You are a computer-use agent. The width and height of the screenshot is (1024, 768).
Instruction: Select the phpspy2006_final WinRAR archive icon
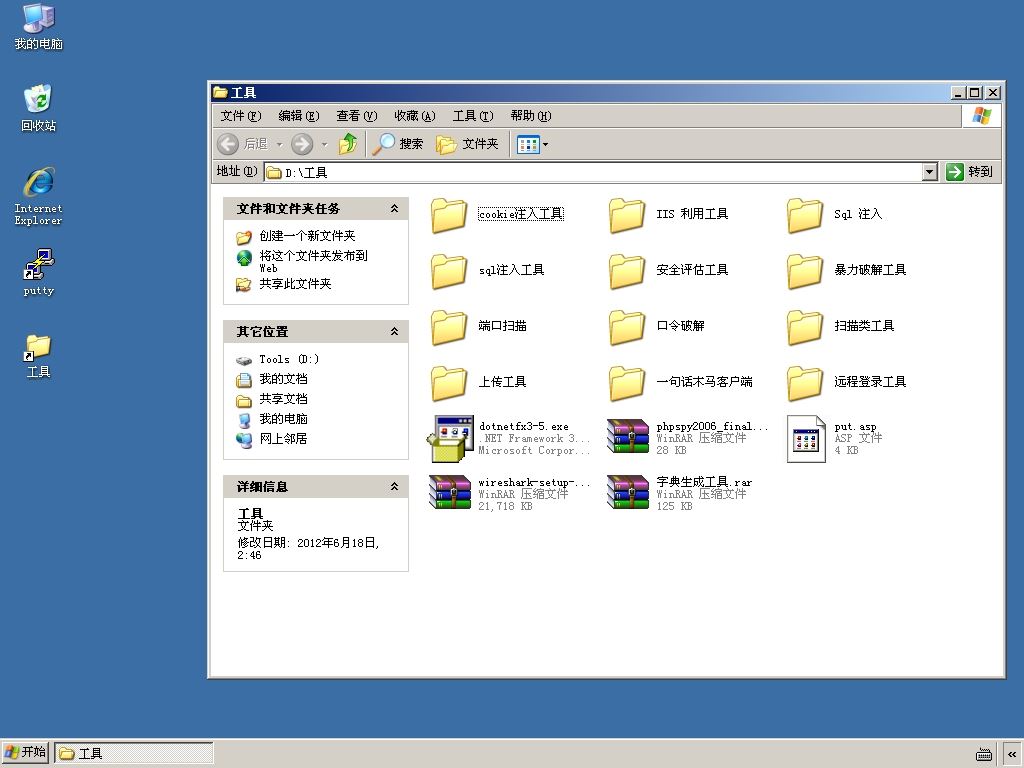628,436
